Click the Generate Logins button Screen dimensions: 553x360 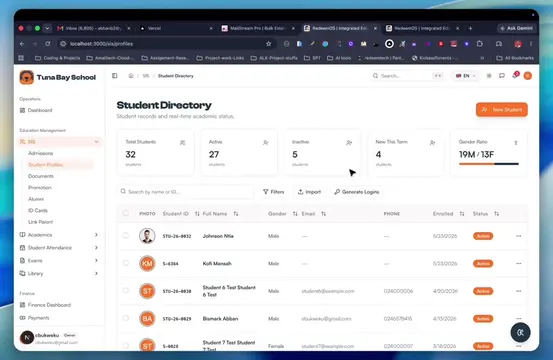(357, 192)
